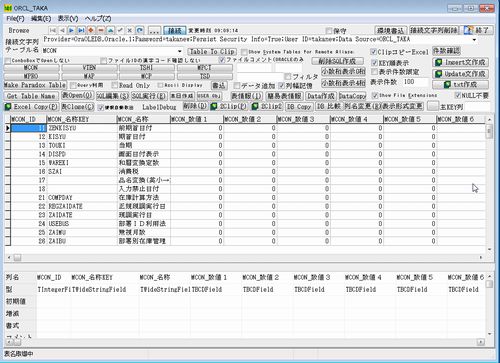Delete record using the minus icon
This screenshot has width=500, height=363.
(x=100, y=30)
